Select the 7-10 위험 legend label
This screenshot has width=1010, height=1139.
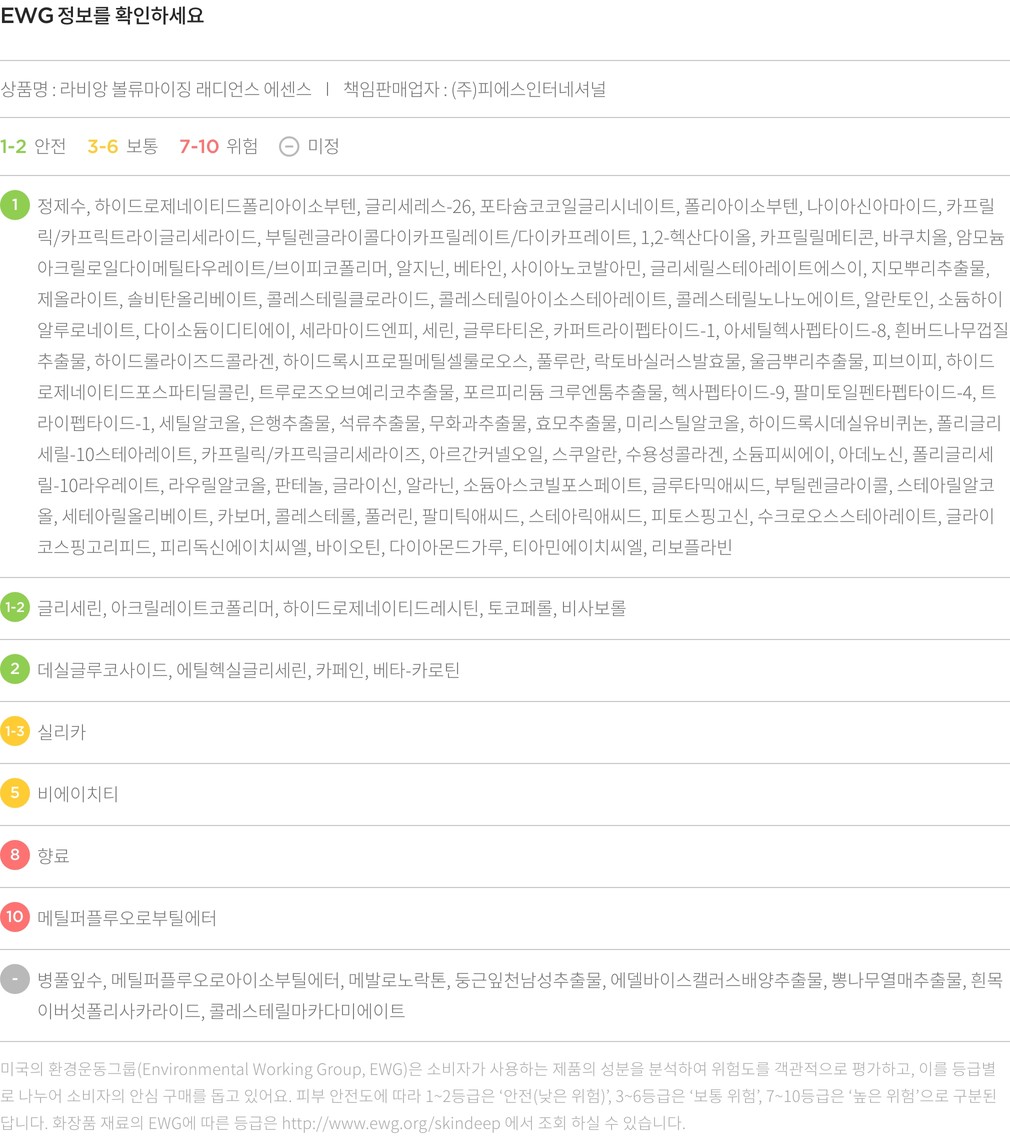click(218, 146)
